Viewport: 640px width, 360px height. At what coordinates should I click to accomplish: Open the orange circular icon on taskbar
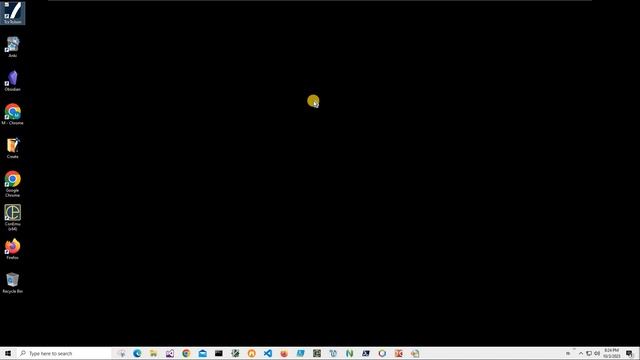(251, 353)
